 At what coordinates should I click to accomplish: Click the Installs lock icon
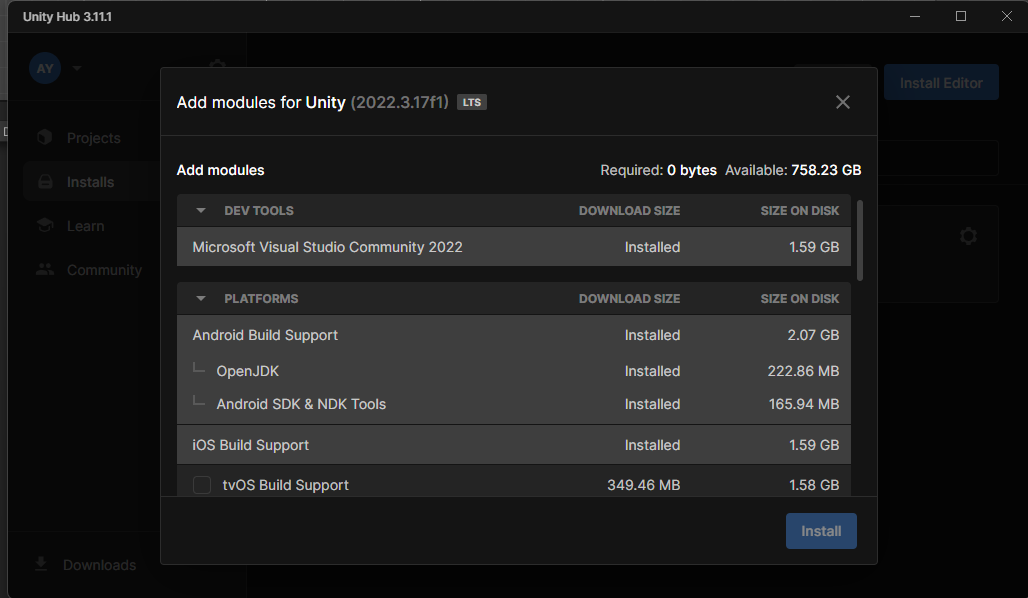(x=45, y=182)
